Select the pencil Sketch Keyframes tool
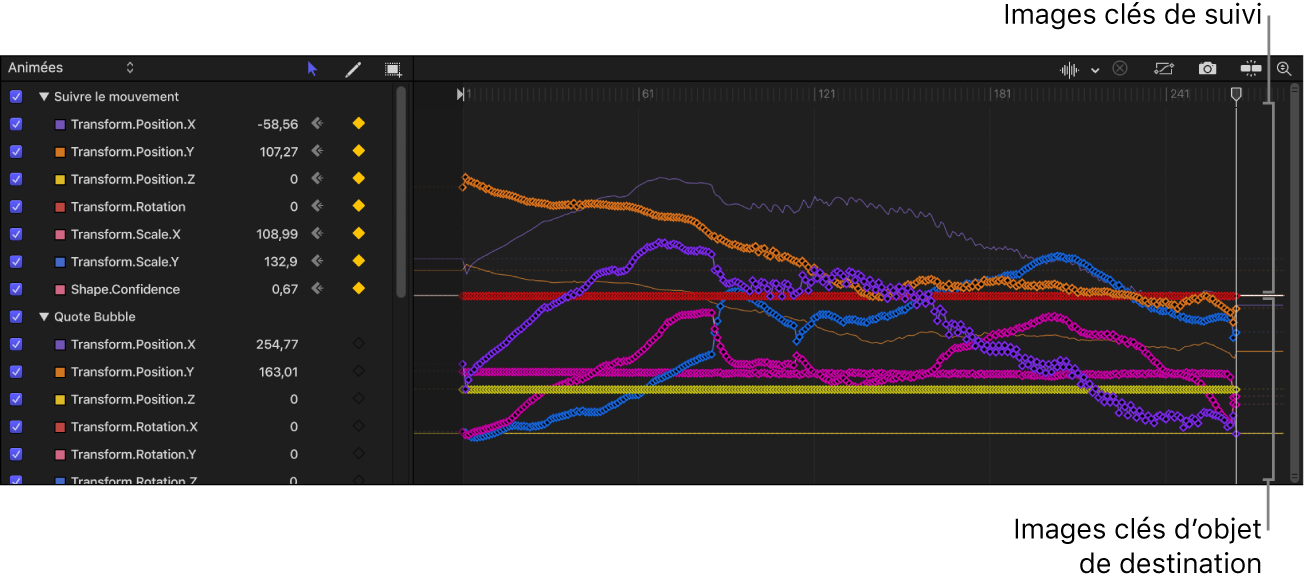Viewport: 1306px width, 585px height. [x=352, y=69]
